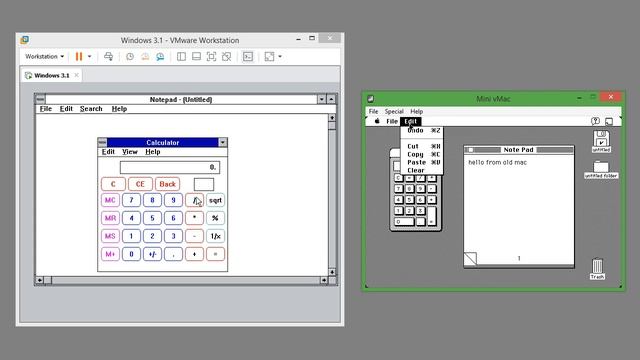Toggle the library sidebar icon in VMware
The height and width of the screenshot is (360, 640).
[x=181, y=56]
